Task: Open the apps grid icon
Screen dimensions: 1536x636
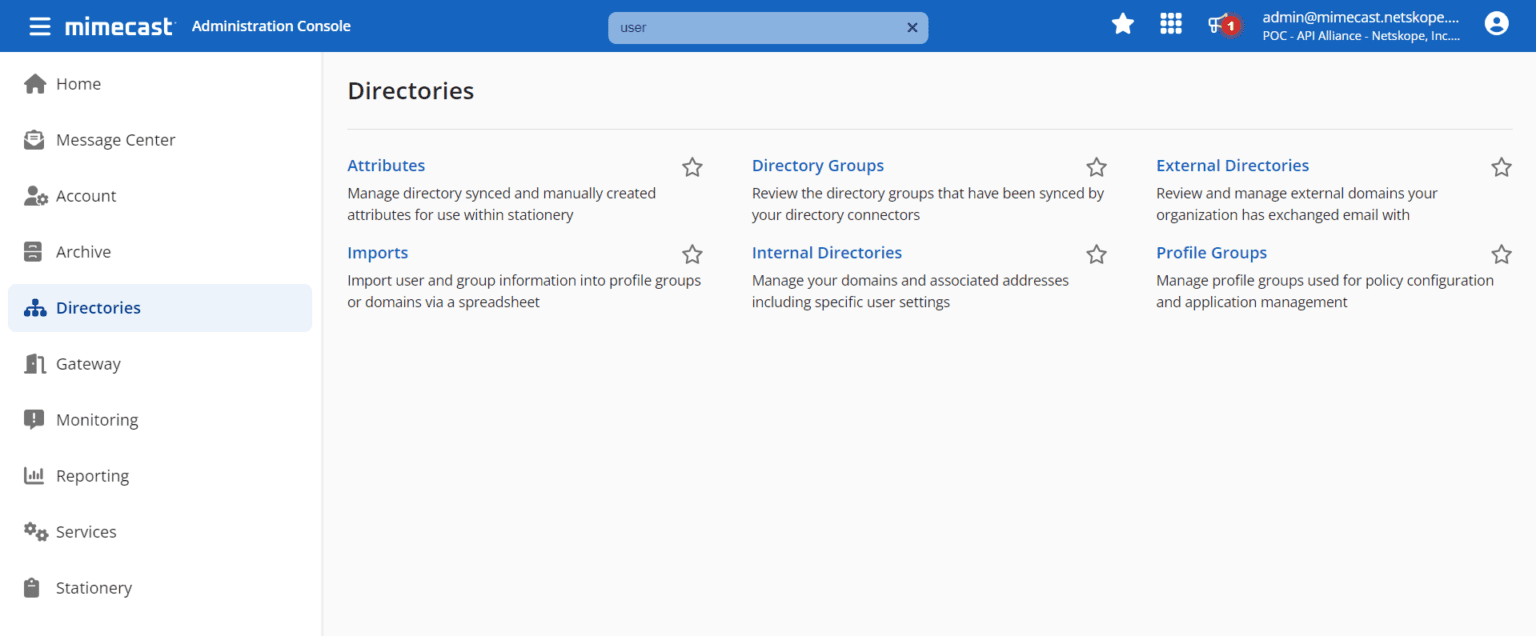Action: point(1171,23)
